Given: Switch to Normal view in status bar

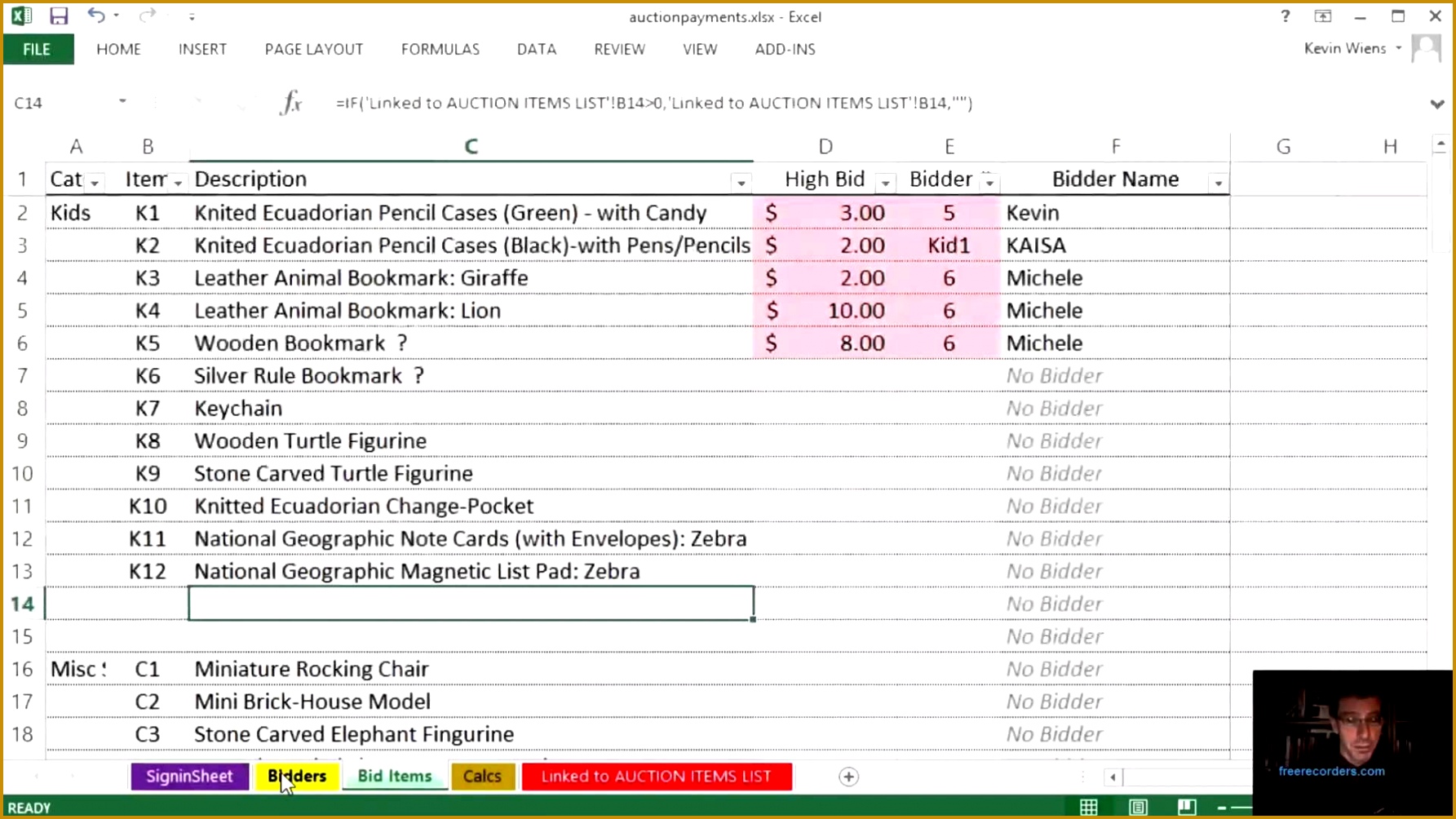Looking at the screenshot, I should [1088, 808].
